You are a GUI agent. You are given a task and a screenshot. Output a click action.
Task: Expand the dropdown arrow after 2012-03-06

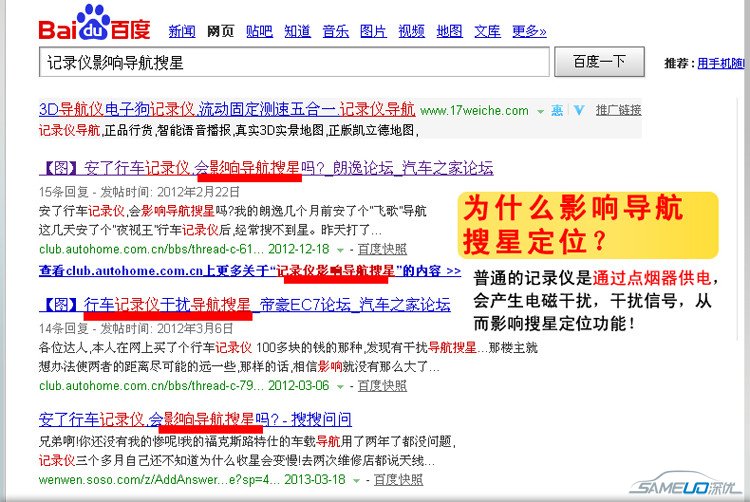(340, 387)
